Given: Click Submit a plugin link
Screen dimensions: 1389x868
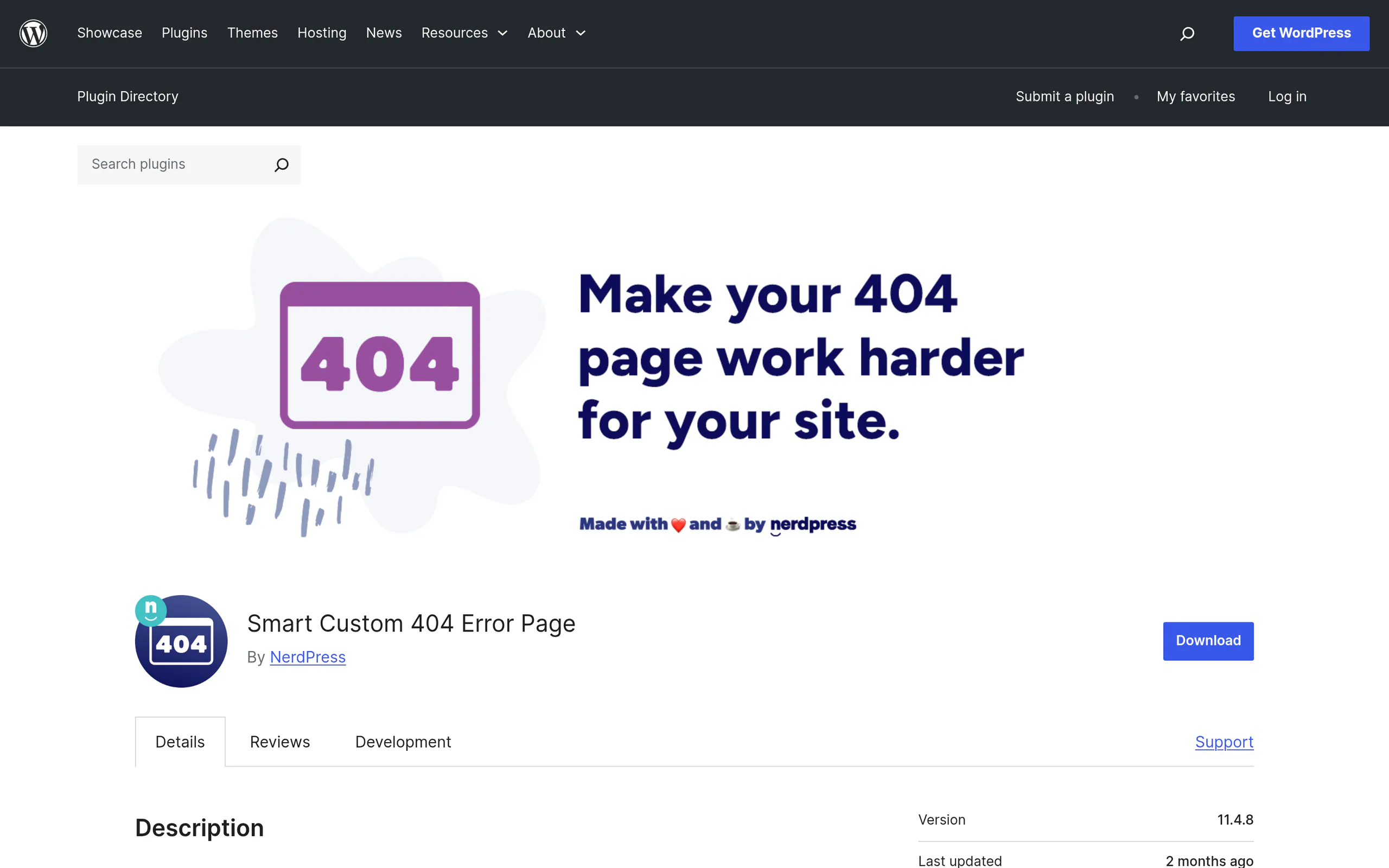Looking at the screenshot, I should 1065,97.
